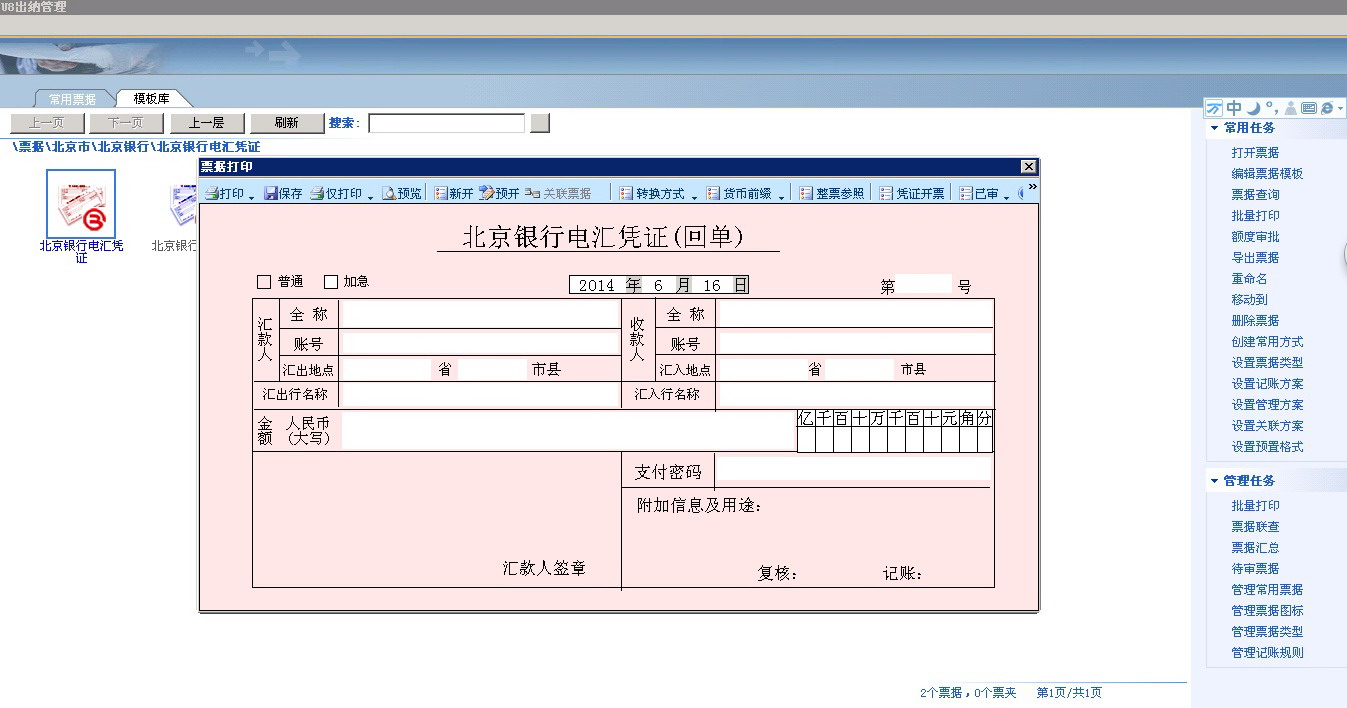Click the 仅打印 printer icon
The height and width of the screenshot is (708, 1347).
(317, 193)
